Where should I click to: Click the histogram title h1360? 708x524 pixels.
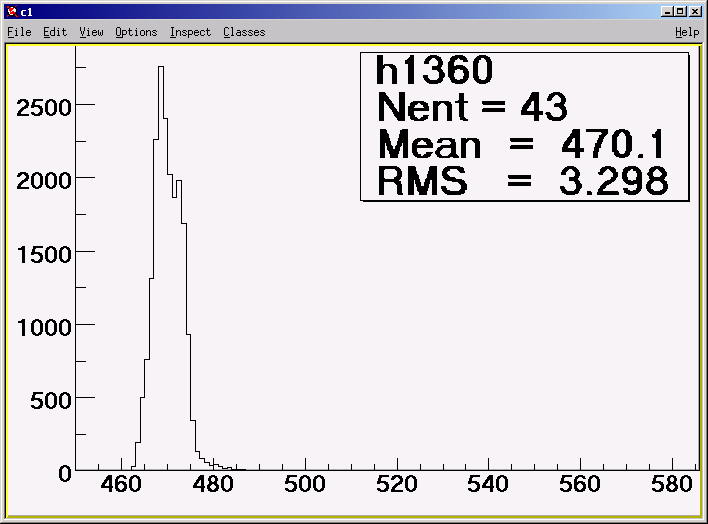[434, 70]
